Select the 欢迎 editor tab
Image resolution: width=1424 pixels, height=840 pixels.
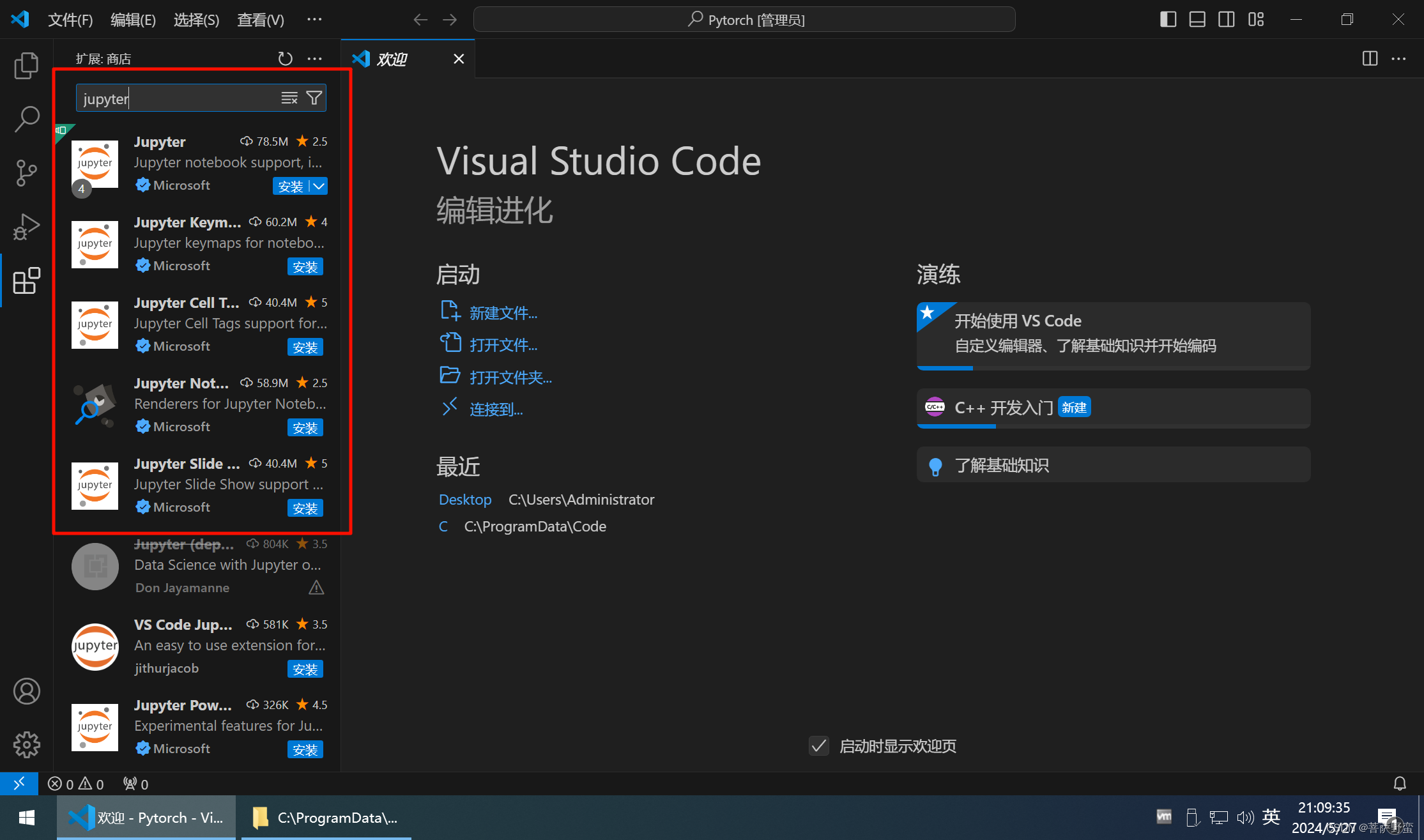[x=408, y=59]
